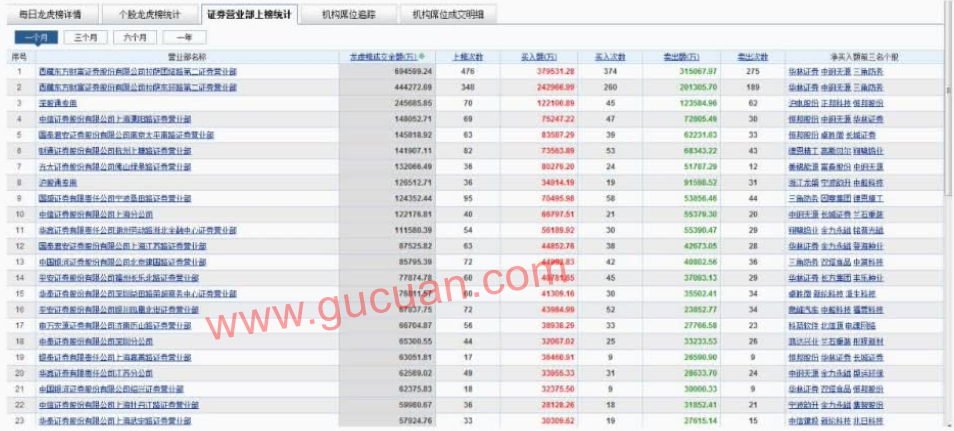Open the 机构席位成交明细 tab
Viewport: 954px width, 431px height.
coord(448,14)
